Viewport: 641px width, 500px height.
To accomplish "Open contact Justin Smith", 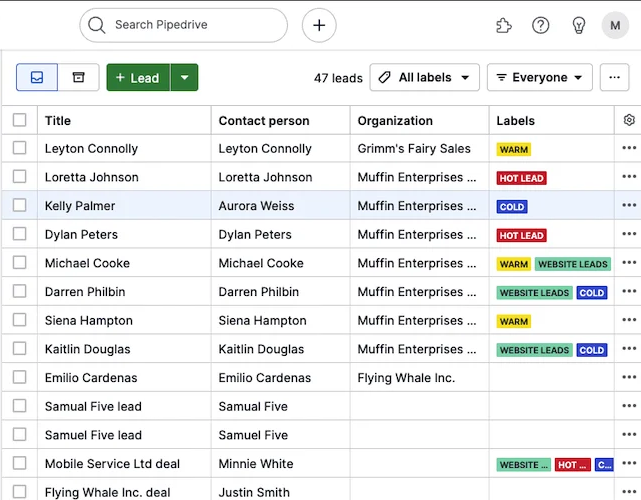I will [254, 492].
